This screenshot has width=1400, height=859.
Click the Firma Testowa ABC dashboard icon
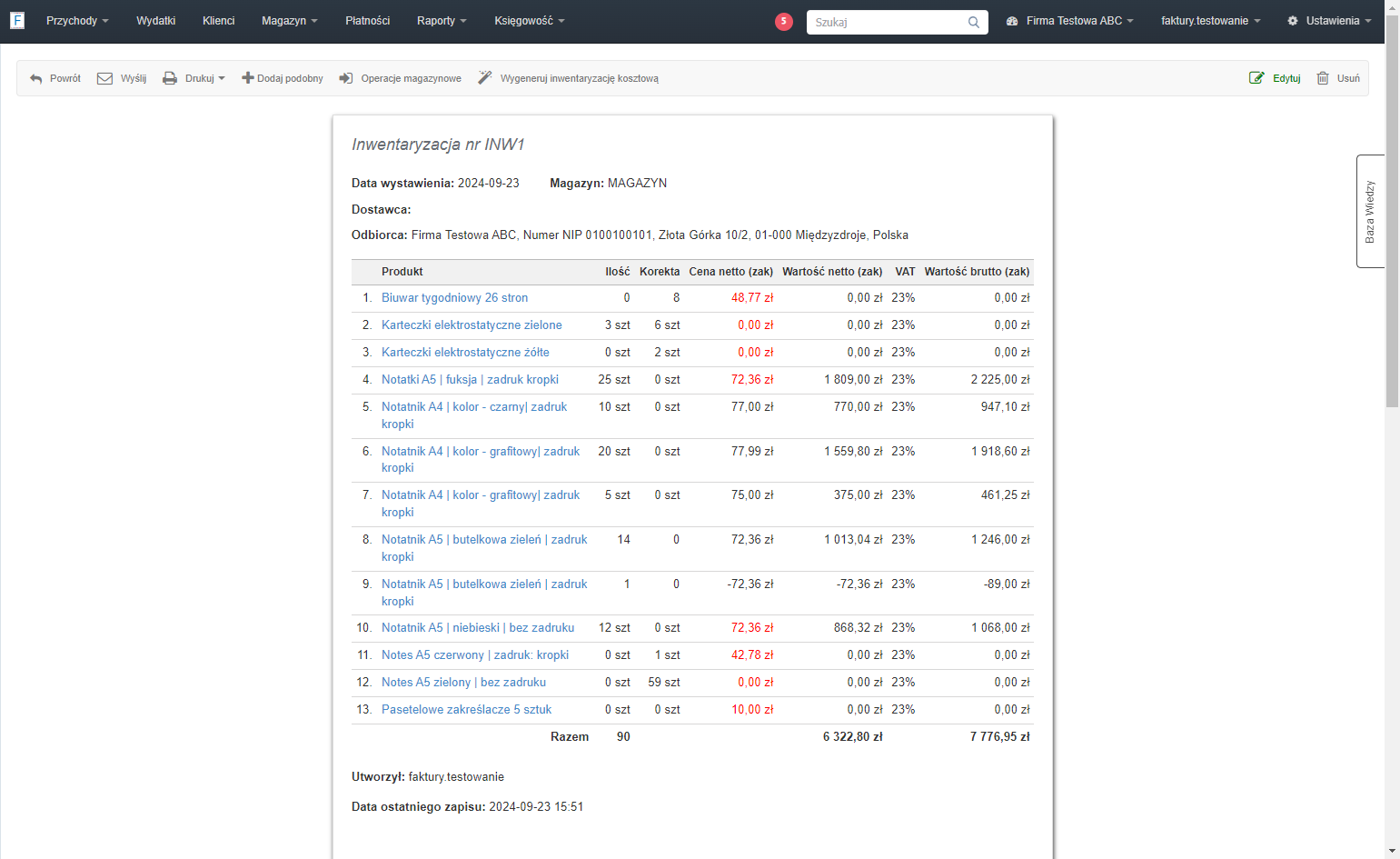coord(1012,20)
